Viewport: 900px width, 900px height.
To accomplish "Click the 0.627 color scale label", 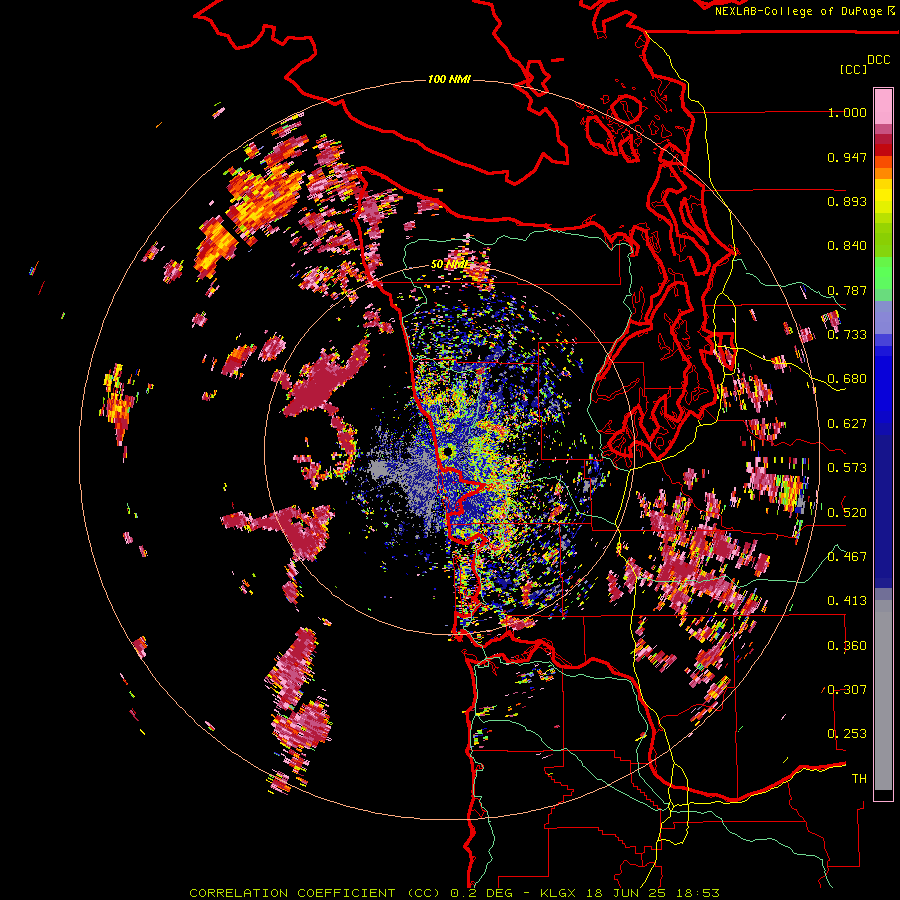I will pyautogui.click(x=847, y=424).
